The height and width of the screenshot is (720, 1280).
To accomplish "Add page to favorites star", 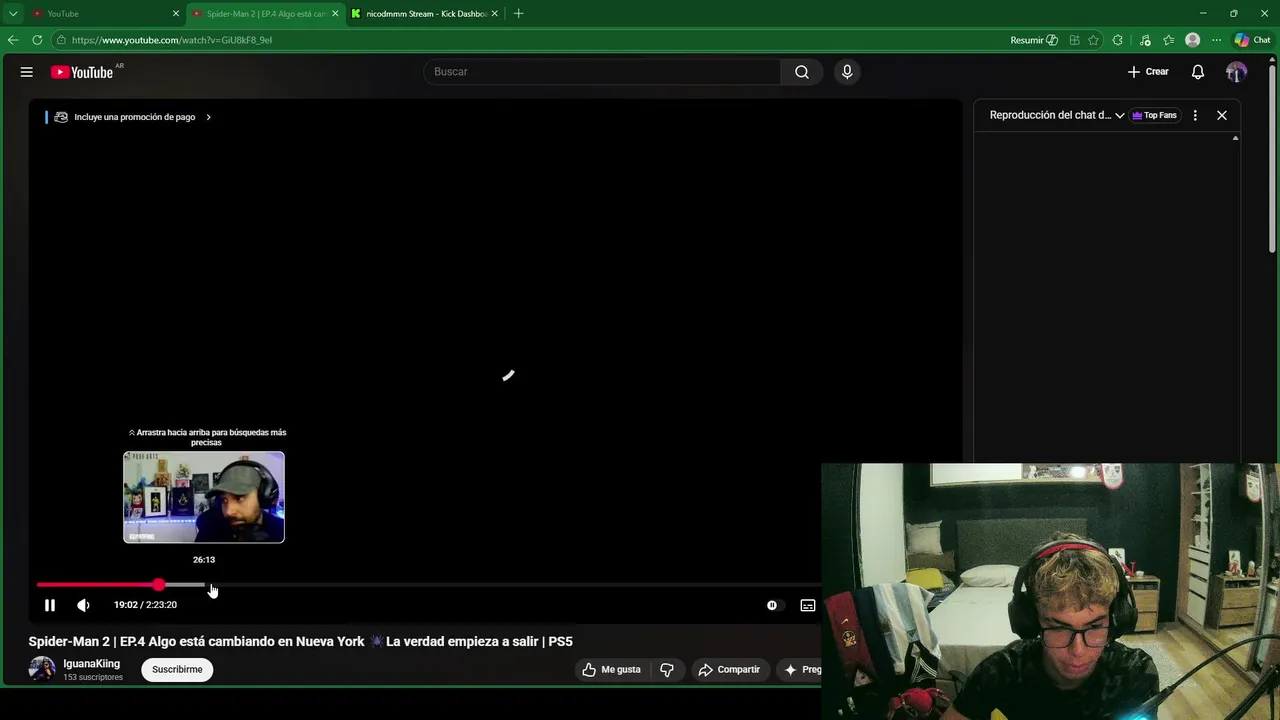I will 1093,40.
